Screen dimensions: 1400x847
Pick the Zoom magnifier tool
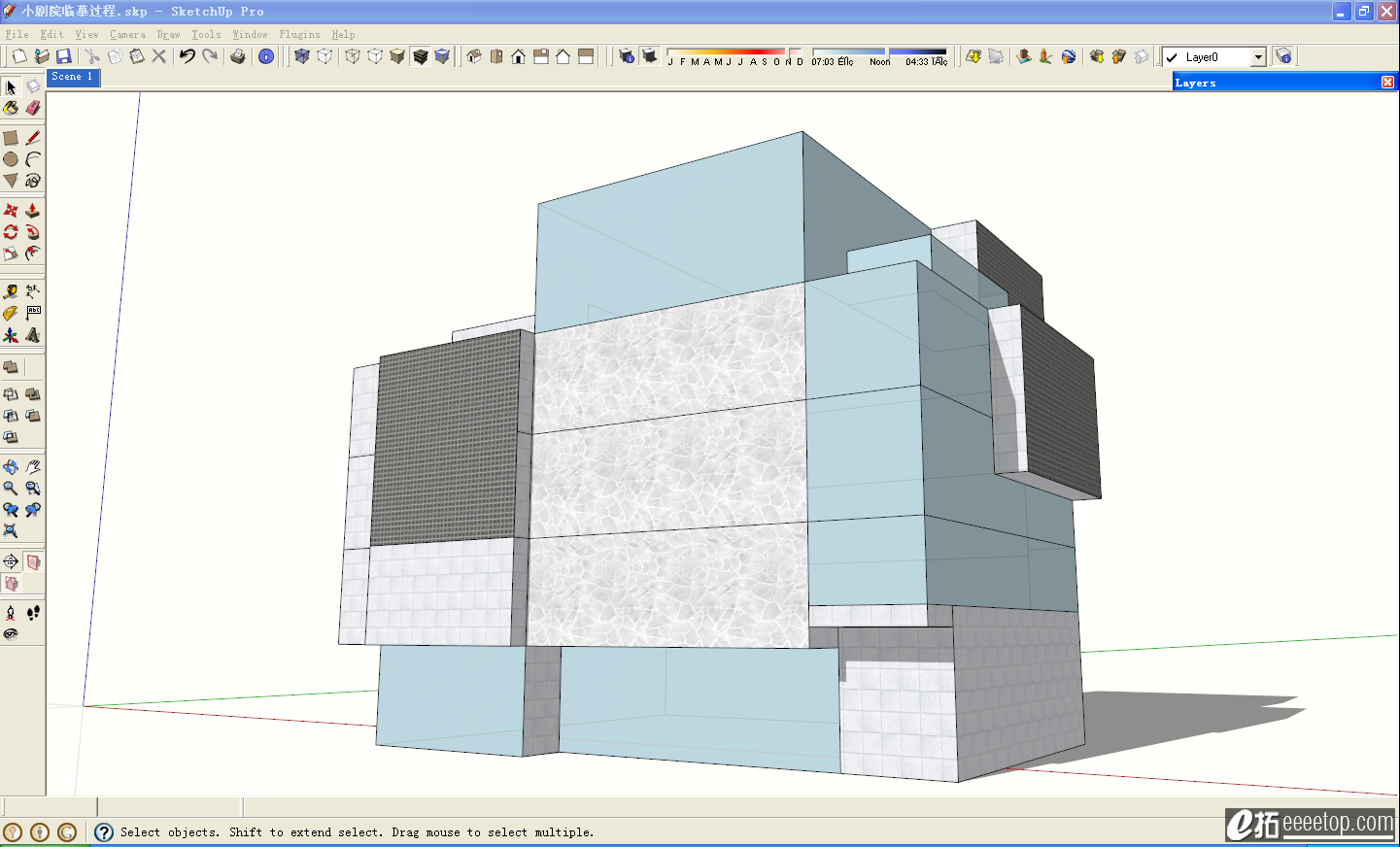(11, 489)
